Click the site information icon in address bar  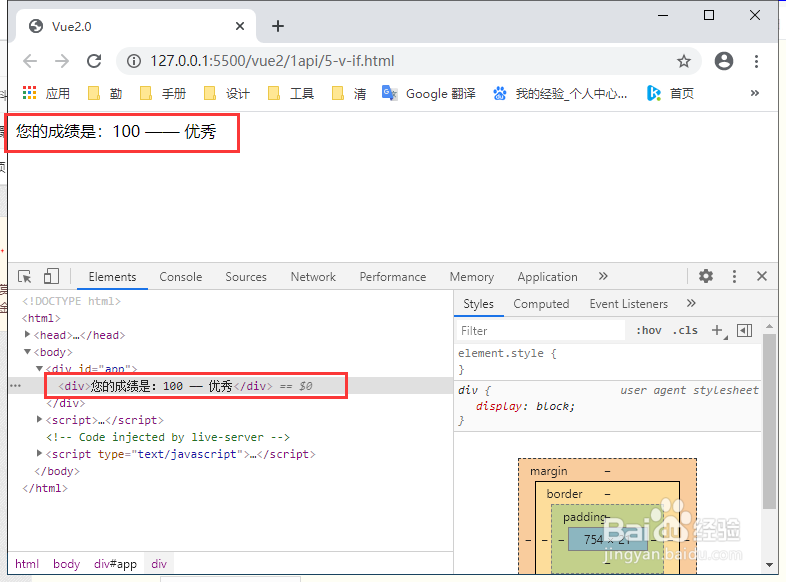133,61
